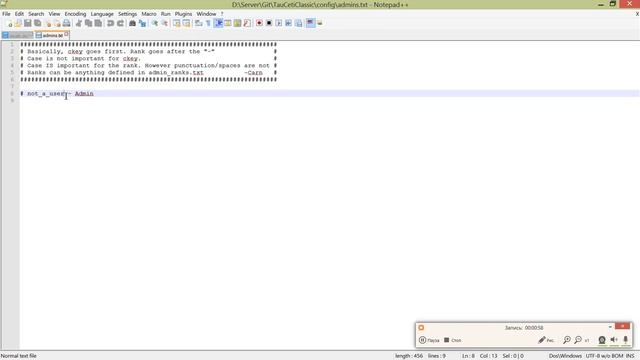Open the Macro menu
Image resolution: width=640 pixels, height=360 pixels.
[149, 14]
